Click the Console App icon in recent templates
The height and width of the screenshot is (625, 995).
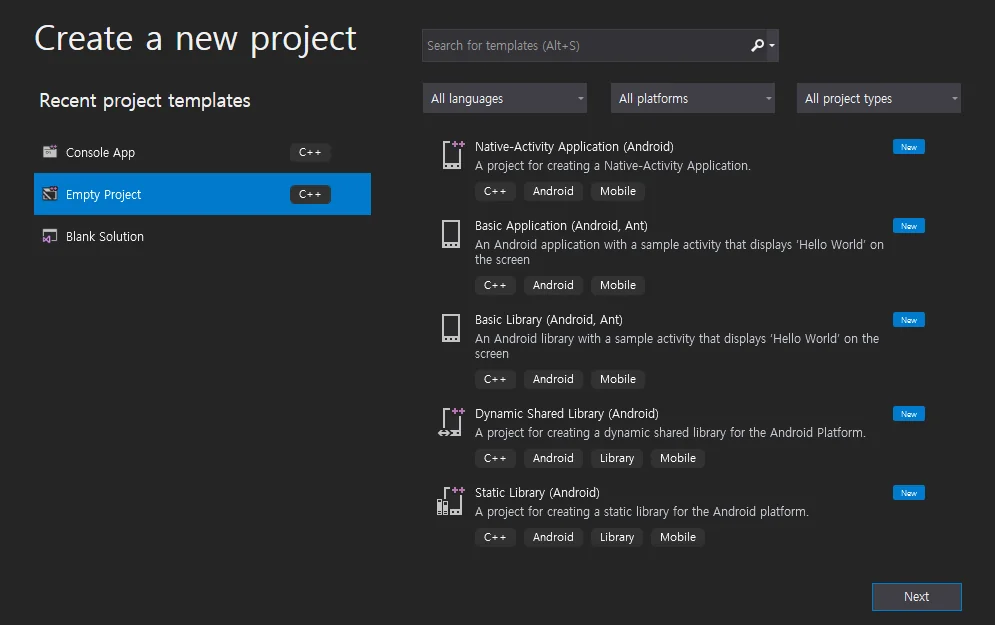(49, 152)
